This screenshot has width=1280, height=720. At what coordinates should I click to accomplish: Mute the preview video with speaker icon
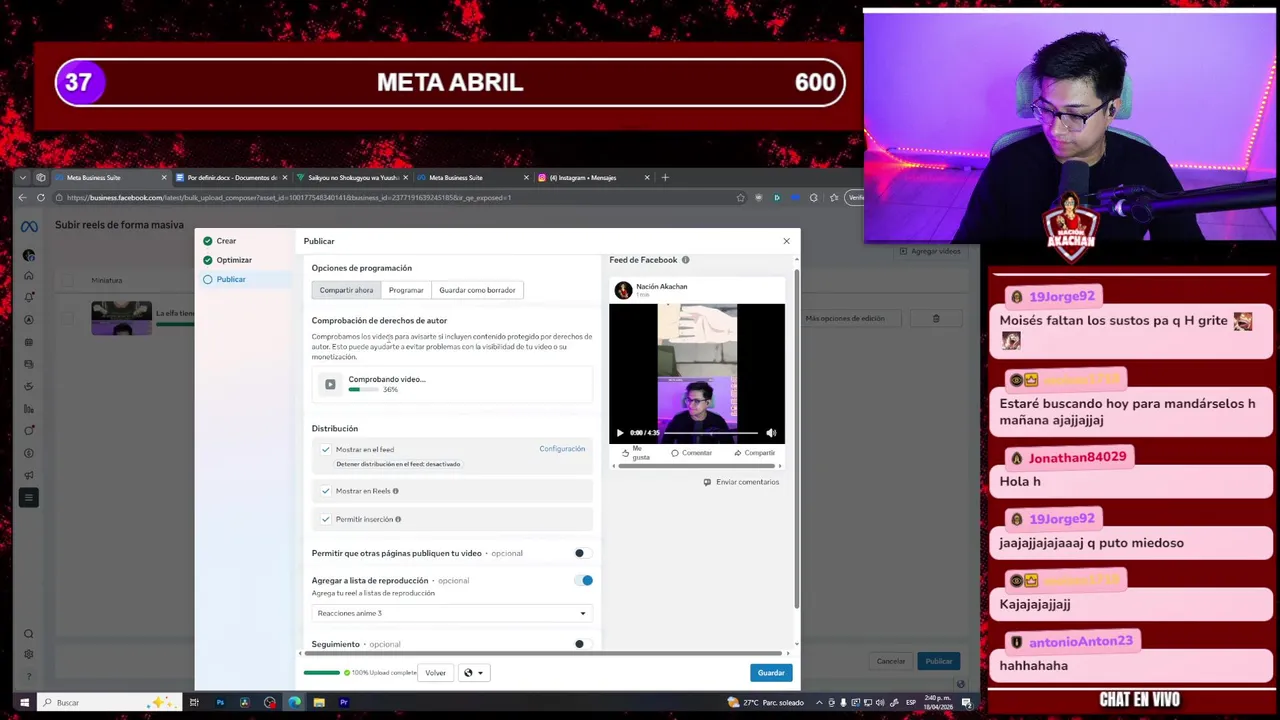click(771, 433)
